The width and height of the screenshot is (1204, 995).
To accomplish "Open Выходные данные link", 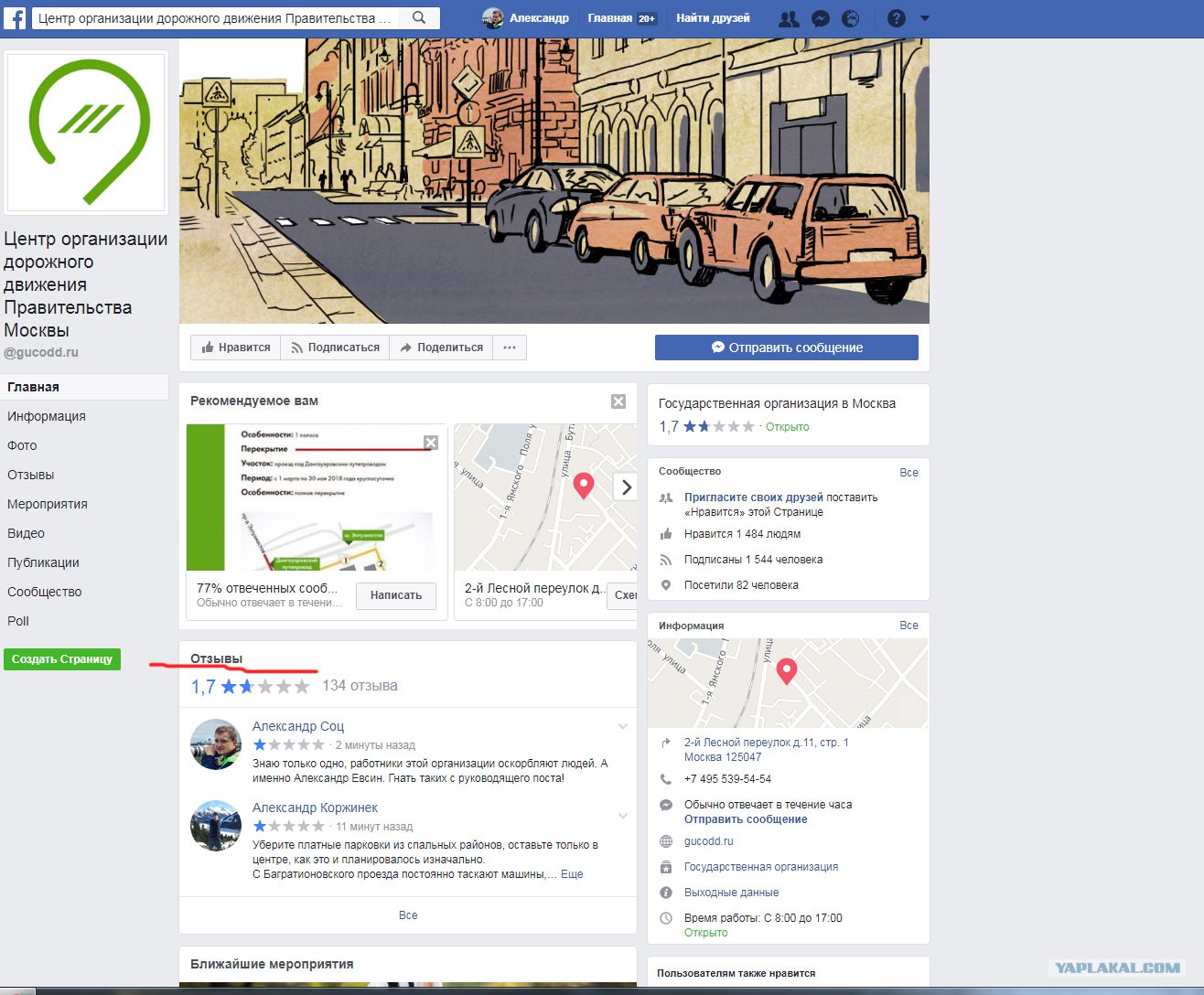I will point(732,893).
